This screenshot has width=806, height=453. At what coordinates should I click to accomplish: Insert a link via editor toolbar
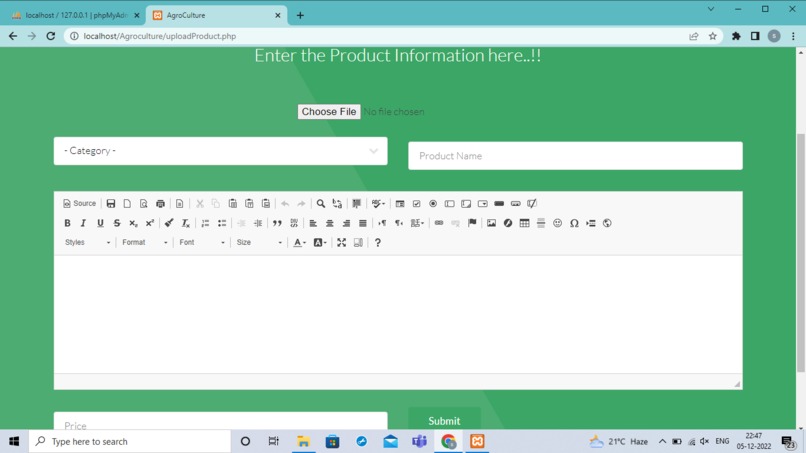(438, 223)
